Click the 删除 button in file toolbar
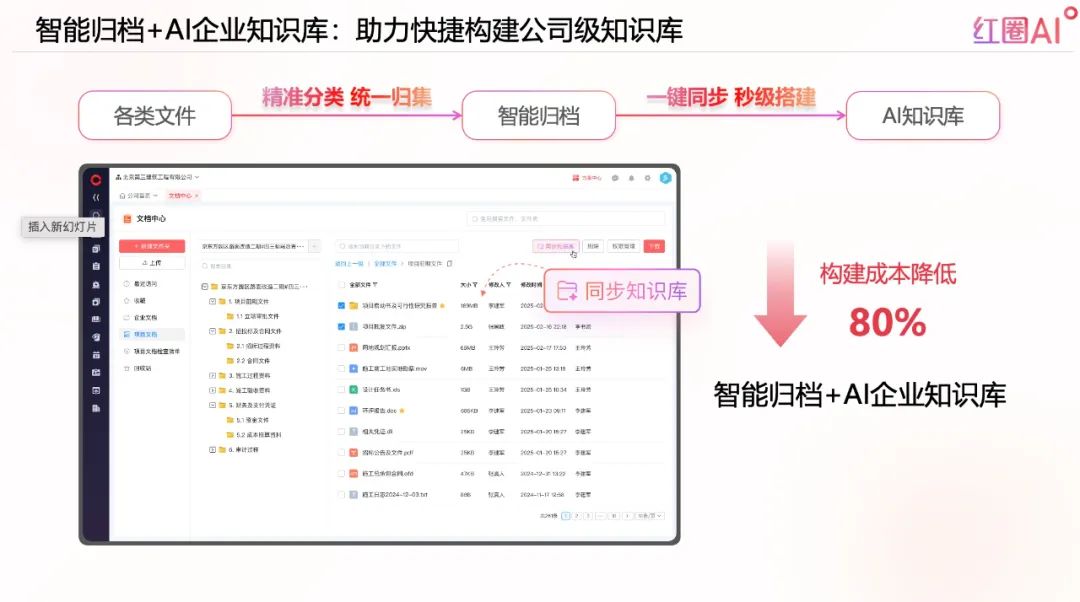Image resolution: width=1080 pixels, height=602 pixels. click(594, 245)
